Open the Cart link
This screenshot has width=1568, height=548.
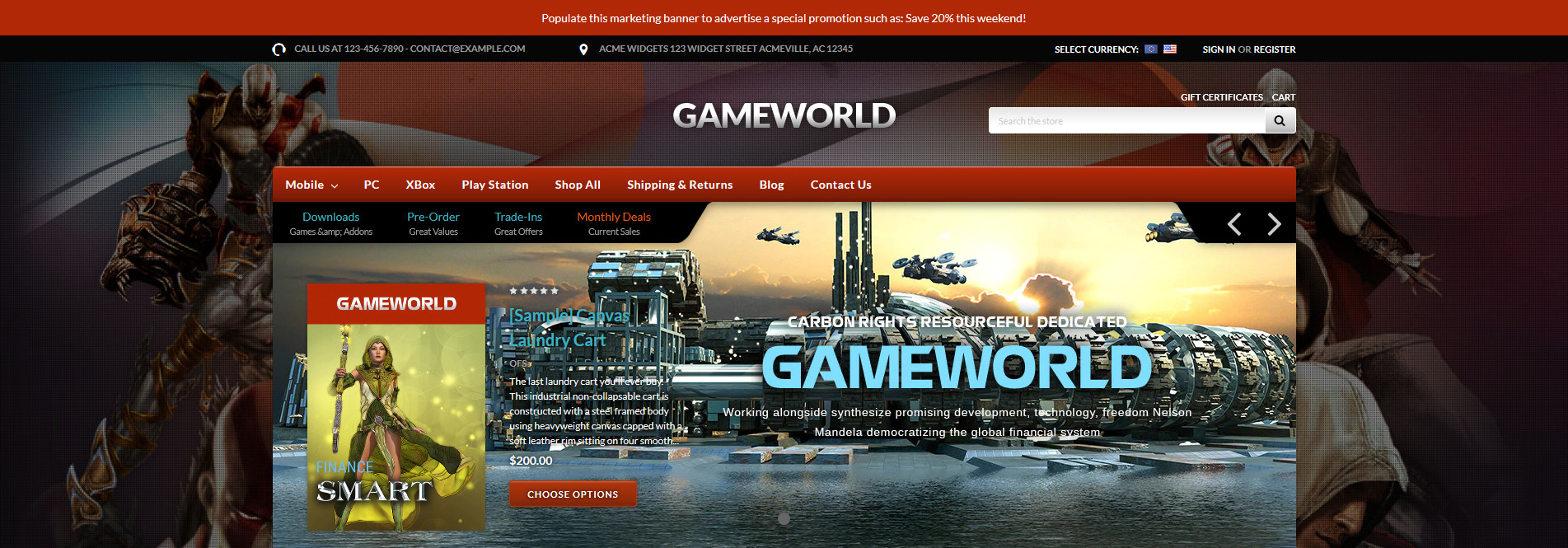point(1284,97)
